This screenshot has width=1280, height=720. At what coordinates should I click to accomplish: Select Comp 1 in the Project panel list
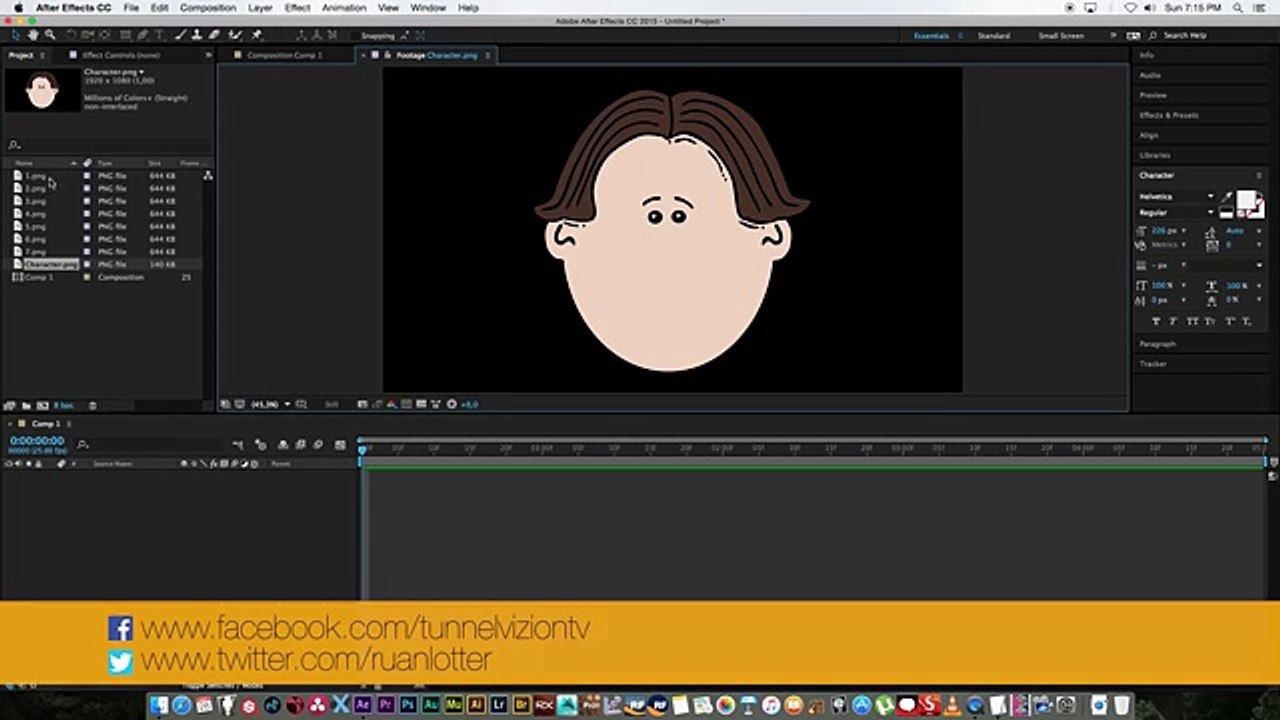[39, 277]
